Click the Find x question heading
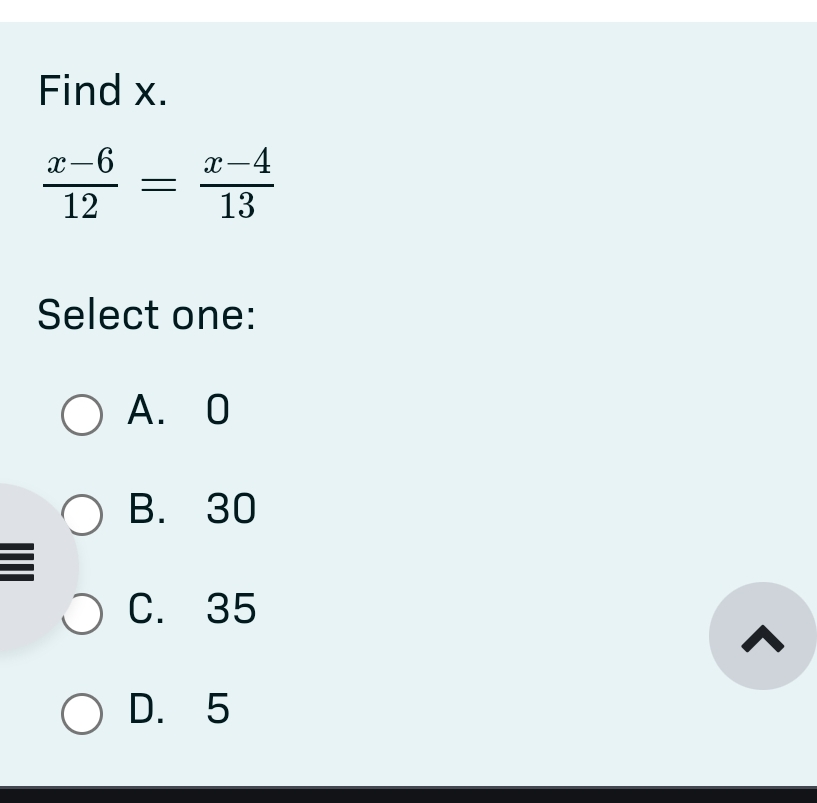The image size is (817, 803). tap(102, 90)
